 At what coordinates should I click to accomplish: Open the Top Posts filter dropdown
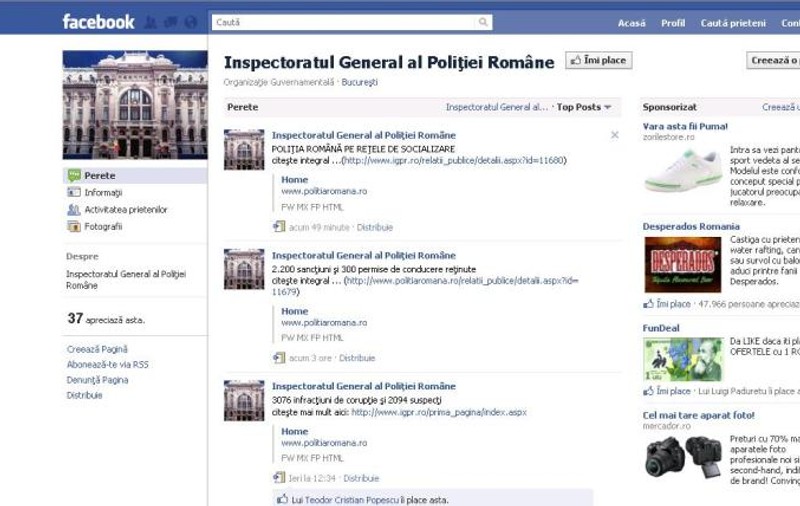click(584, 107)
